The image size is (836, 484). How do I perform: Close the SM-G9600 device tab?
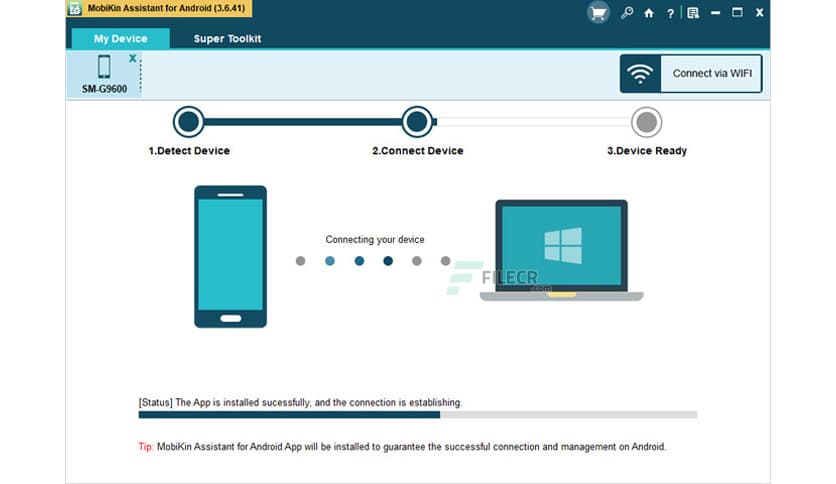pyautogui.click(x=133, y=58)
